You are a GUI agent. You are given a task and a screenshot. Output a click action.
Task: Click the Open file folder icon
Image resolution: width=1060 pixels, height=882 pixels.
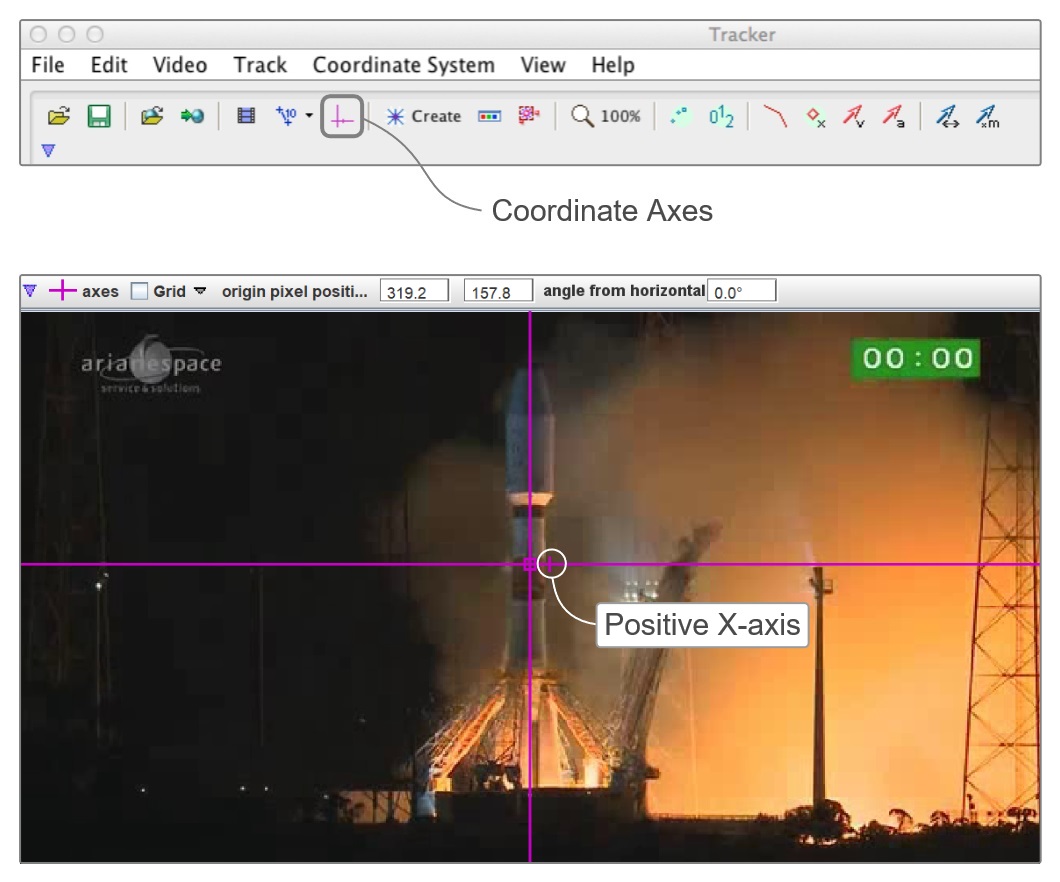59,116
